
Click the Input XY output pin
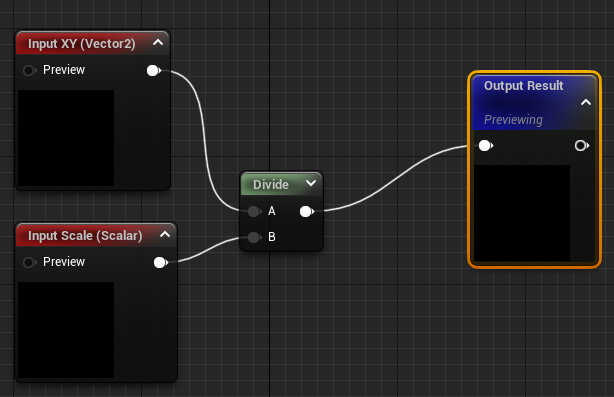[154, 70]
